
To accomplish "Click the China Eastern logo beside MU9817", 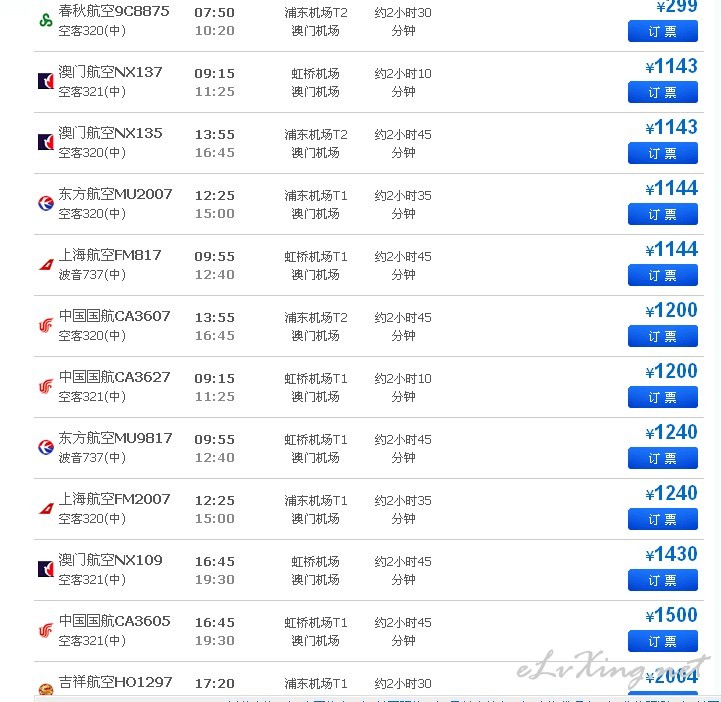I will [46, 447].
